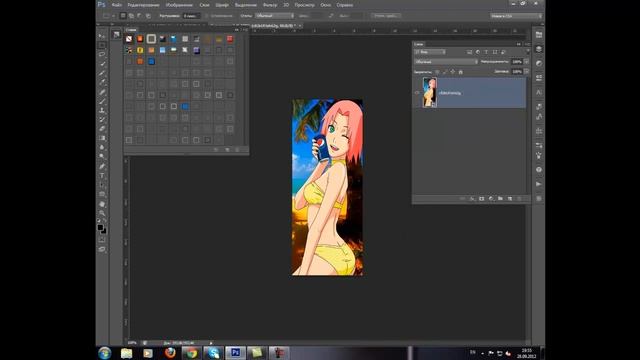Open Firefox from the Windows taskbar

click(170, 352)
